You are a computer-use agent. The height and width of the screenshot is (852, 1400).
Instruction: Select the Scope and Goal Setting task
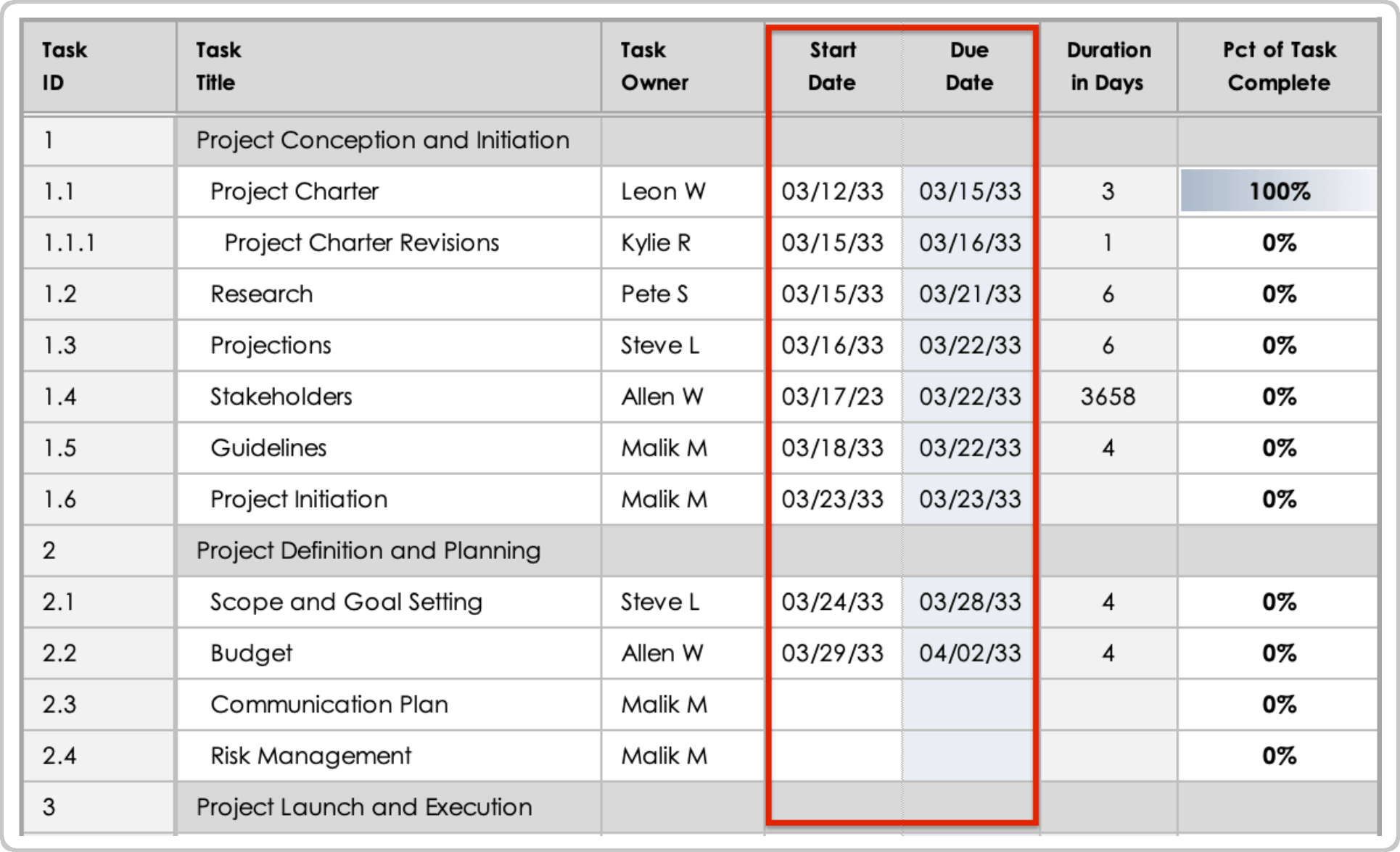coord(345,602)
